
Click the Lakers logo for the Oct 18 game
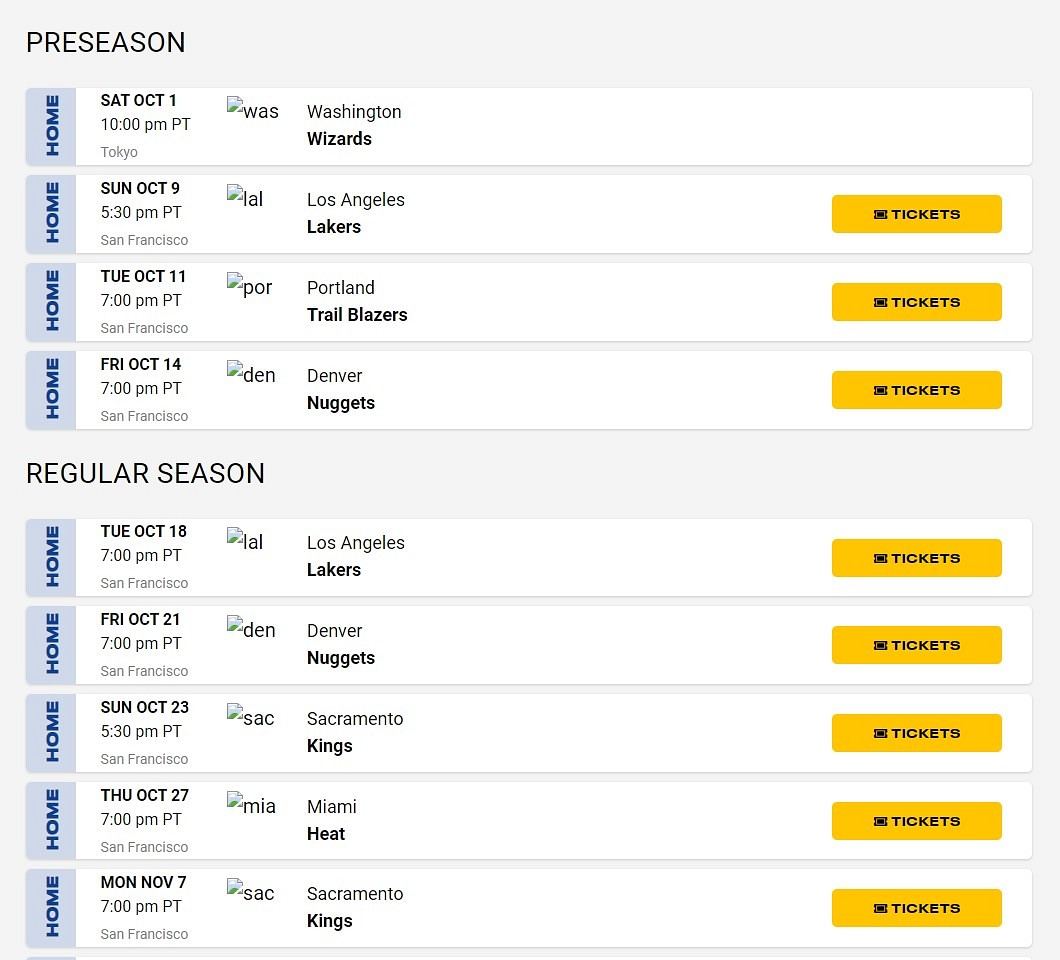coord(246,541)
